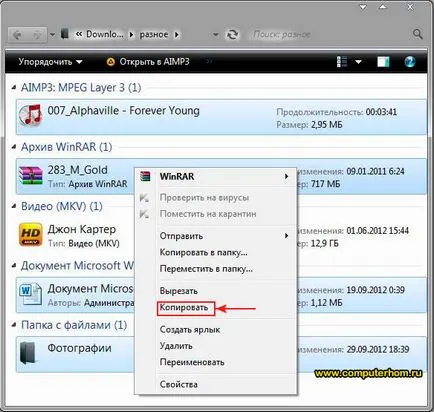Open the Упорядочить menu
434x412 pixels.
(50, 62)
